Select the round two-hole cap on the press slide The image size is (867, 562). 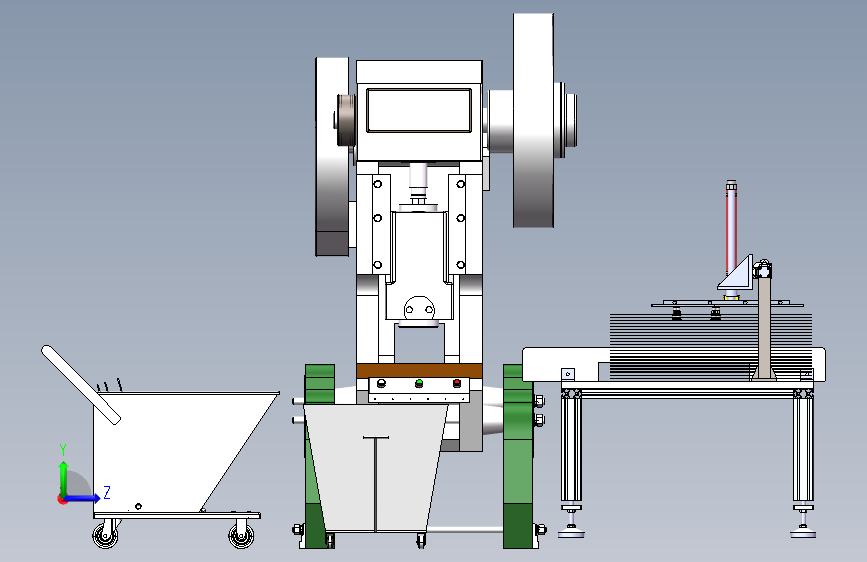tap(419, 309)
